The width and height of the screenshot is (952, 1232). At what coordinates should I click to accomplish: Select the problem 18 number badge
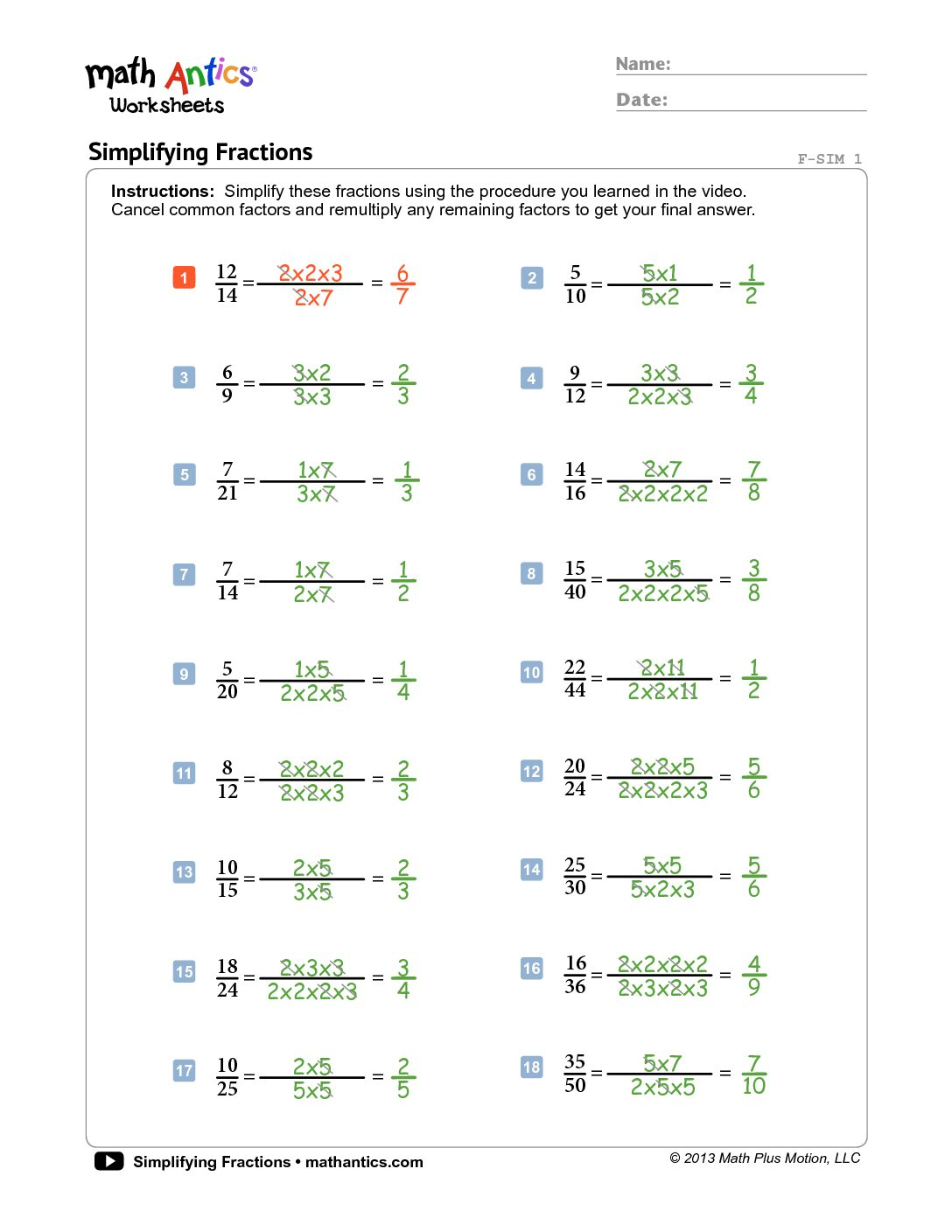(x=532, y=1067)
